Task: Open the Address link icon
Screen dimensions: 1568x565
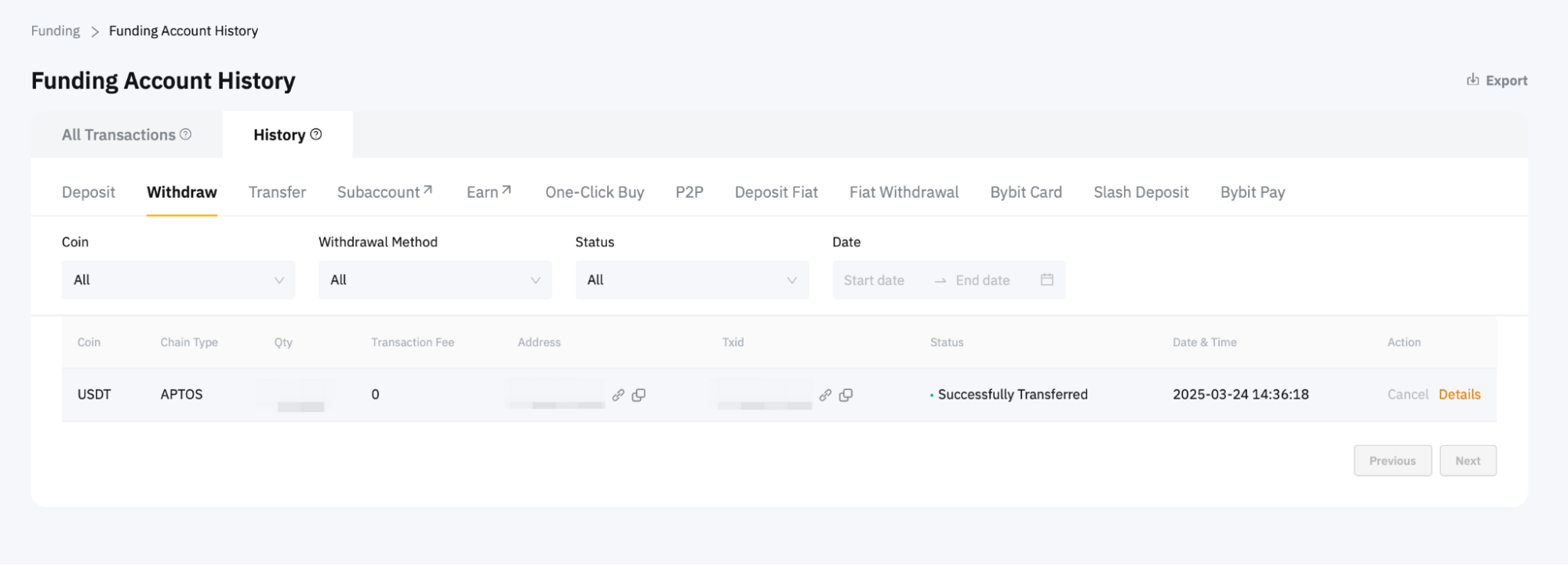Action: click(x=618, y=395)
